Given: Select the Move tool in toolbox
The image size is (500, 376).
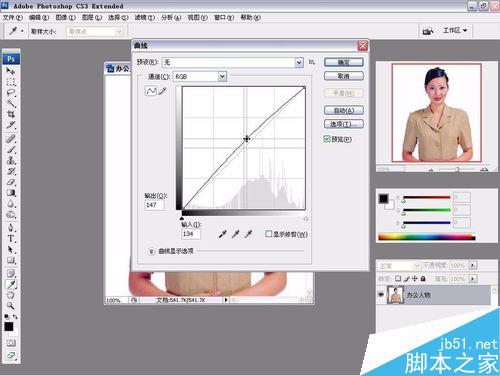Looking at the screenshot, I should tap(11, 71).
